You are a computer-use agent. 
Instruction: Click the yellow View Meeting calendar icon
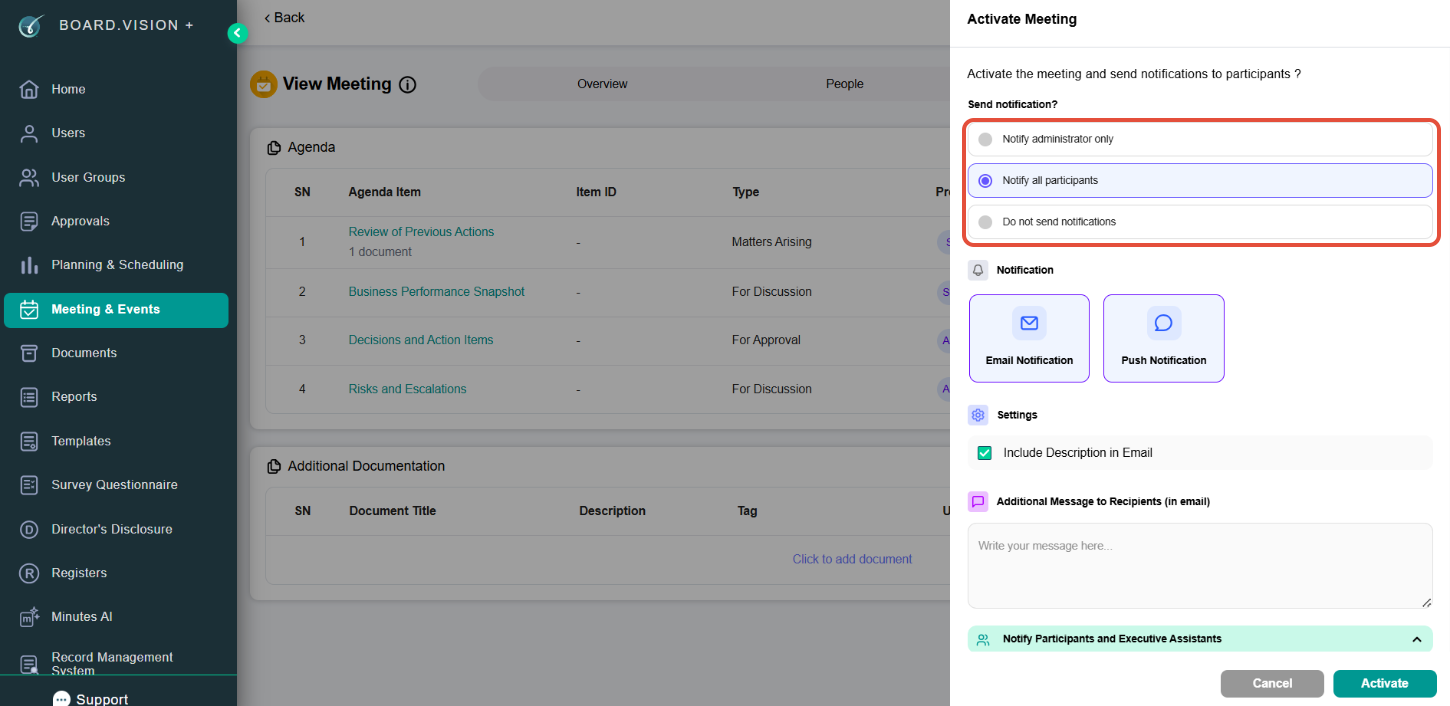click(263, 84)
